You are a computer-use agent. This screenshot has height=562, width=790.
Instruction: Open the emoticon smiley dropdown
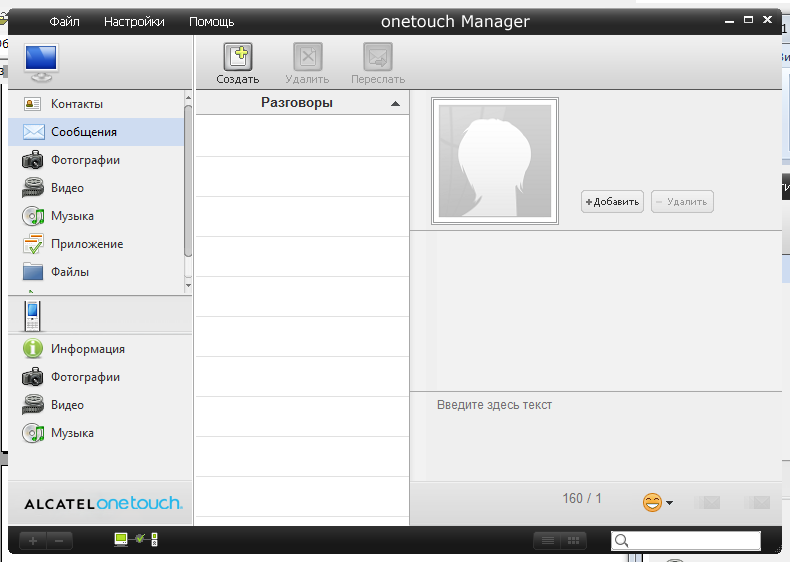(657, 502)
